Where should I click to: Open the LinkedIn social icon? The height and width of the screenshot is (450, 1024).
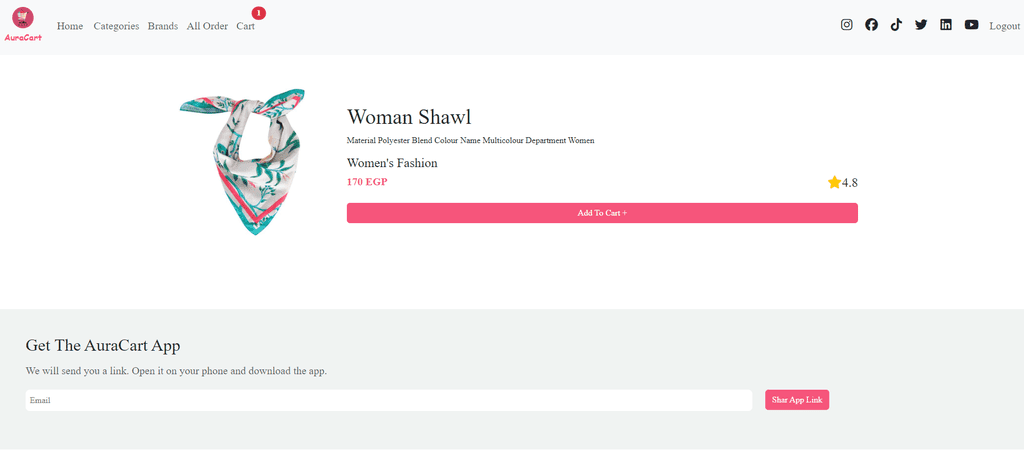tap(946, 25)
